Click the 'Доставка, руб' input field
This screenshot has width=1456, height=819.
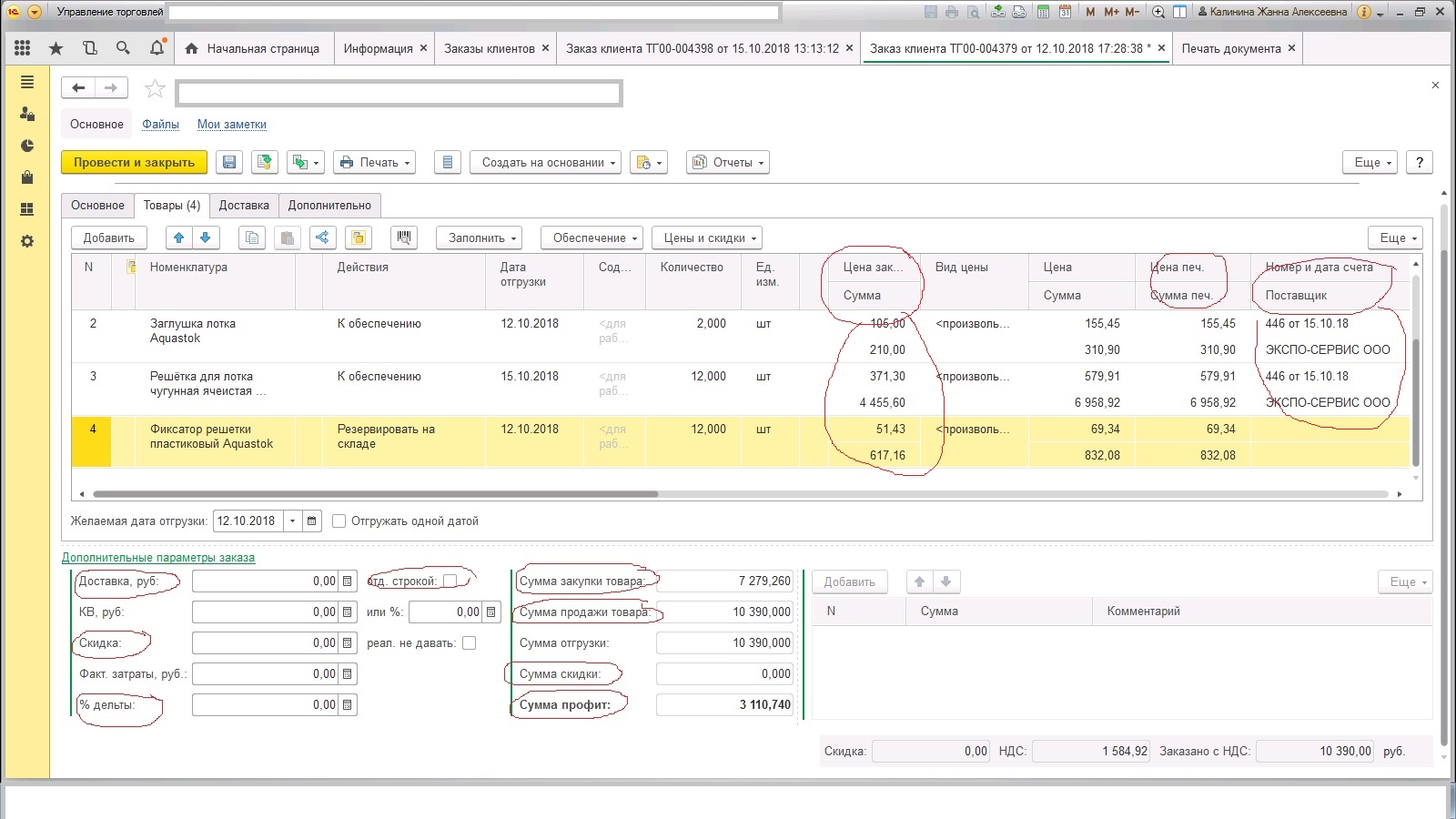[265, 581]
